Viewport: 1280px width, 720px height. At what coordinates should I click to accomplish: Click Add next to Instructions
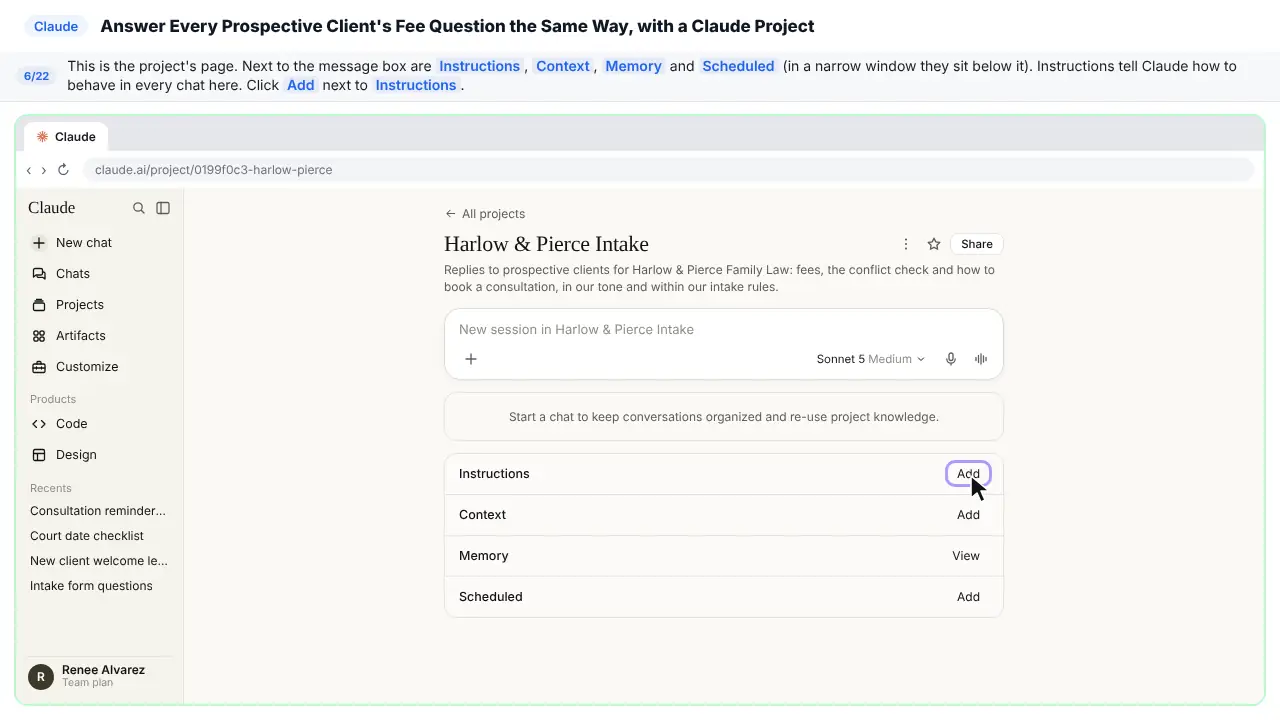tap(968, 474)
